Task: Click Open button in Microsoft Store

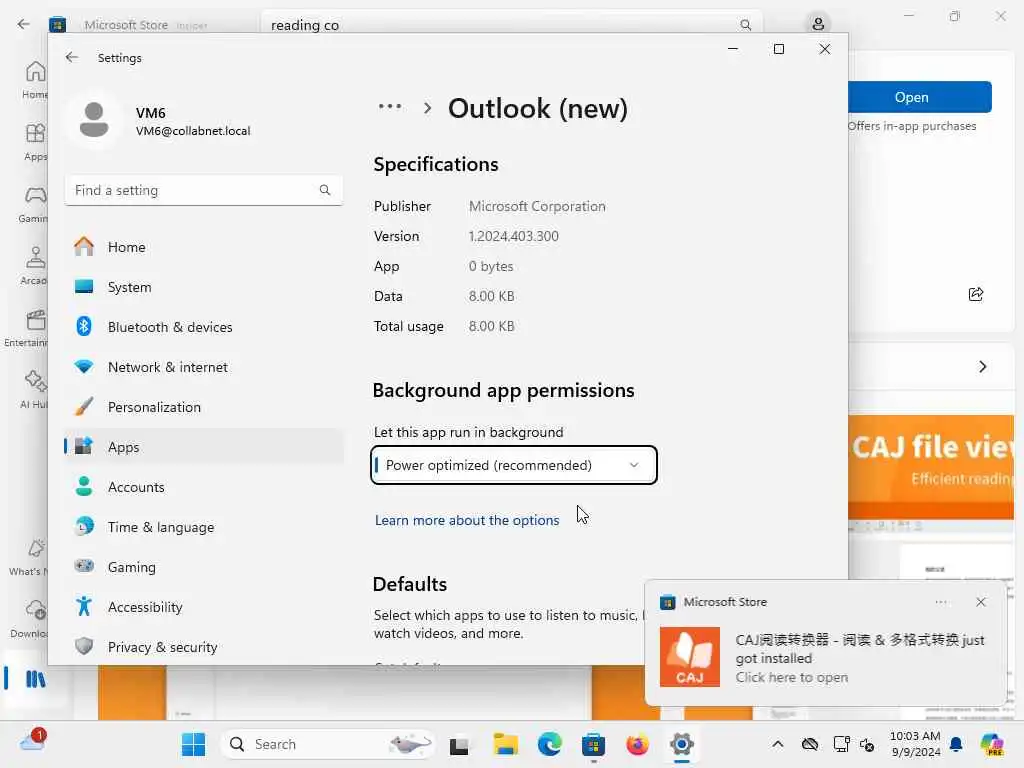Action: pyautogui.click(x=920, y=97)
